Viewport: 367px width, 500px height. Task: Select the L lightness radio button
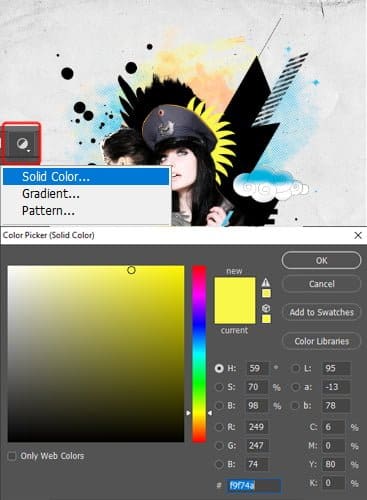pyautogui.click(x=295, y=368)
